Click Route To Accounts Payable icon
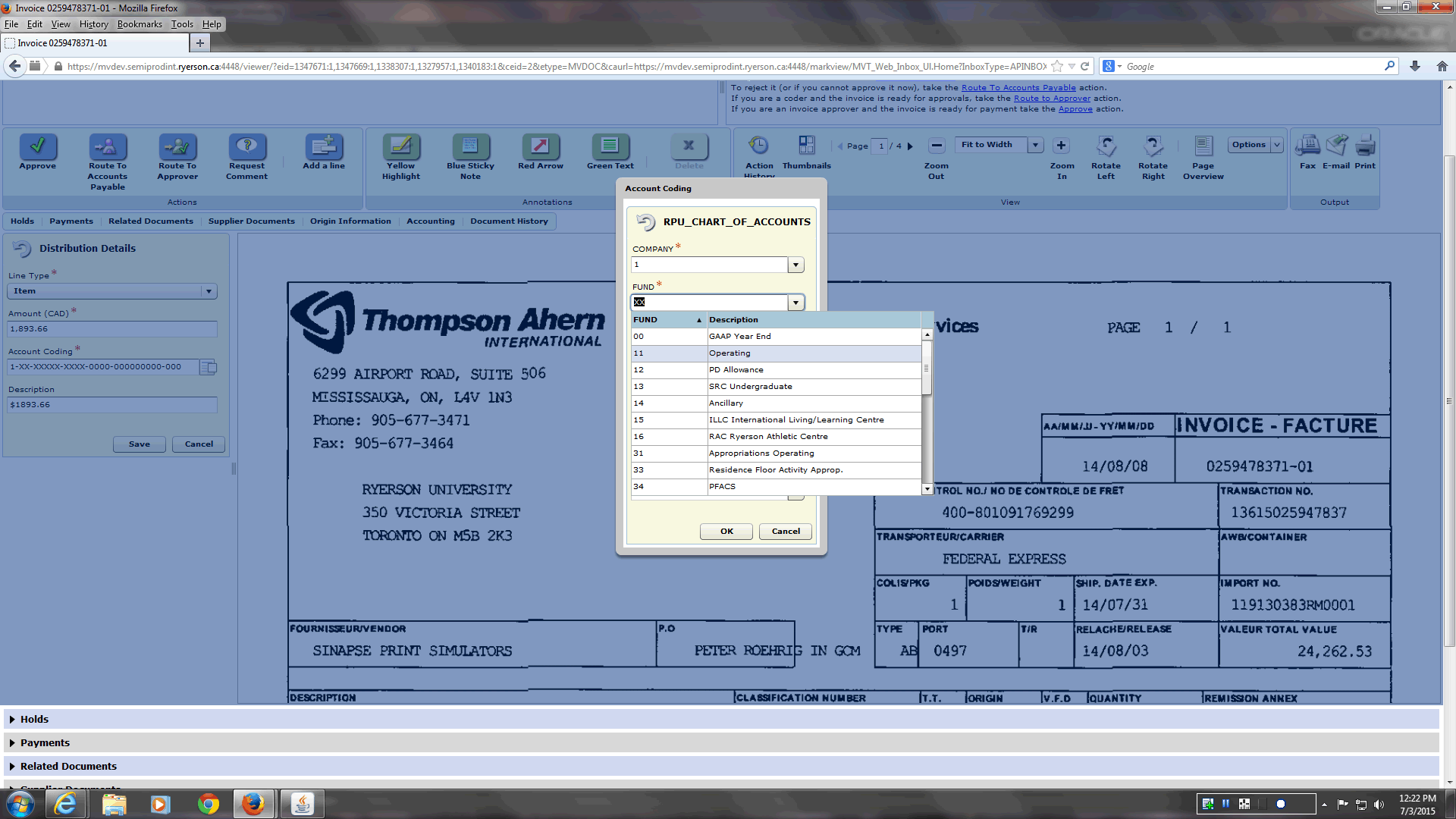Image resolution: width=1456 pixels, height=819 pixels. [108, 146]
